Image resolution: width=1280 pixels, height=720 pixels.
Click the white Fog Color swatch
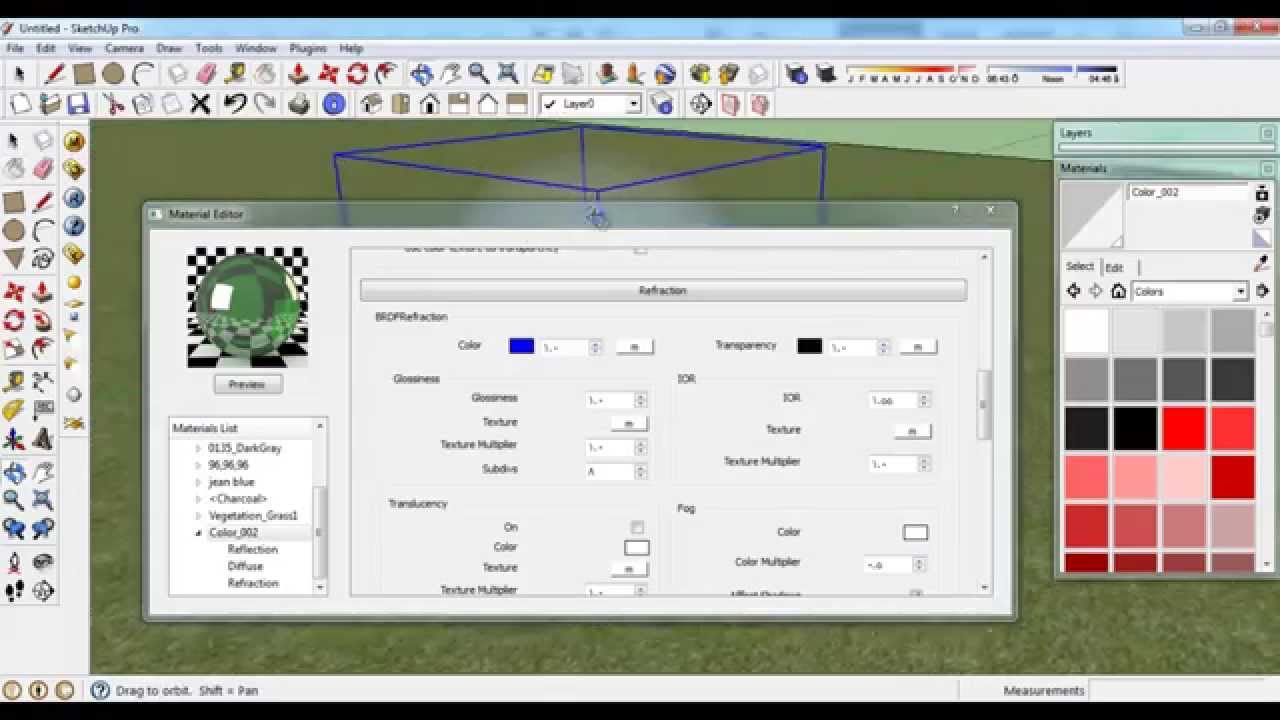(915, 532)
